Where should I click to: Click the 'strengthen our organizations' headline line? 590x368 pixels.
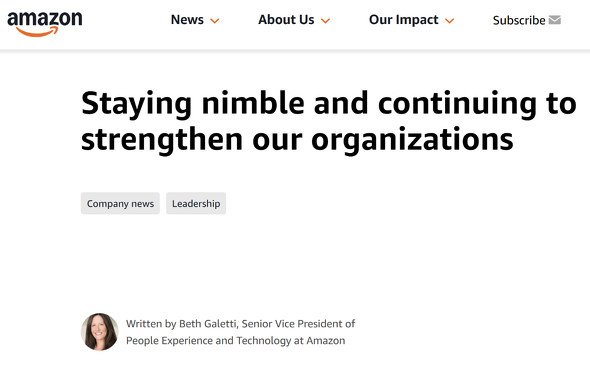pos(297,141)
